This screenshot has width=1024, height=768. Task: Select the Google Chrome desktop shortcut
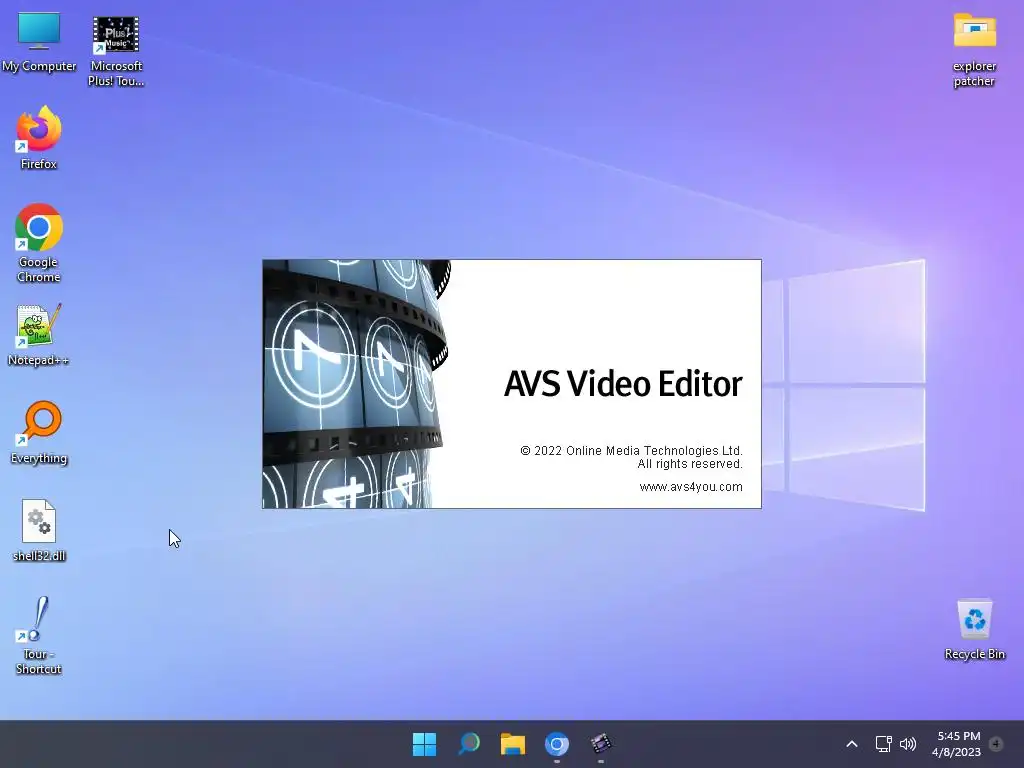[x=39, y=242]
